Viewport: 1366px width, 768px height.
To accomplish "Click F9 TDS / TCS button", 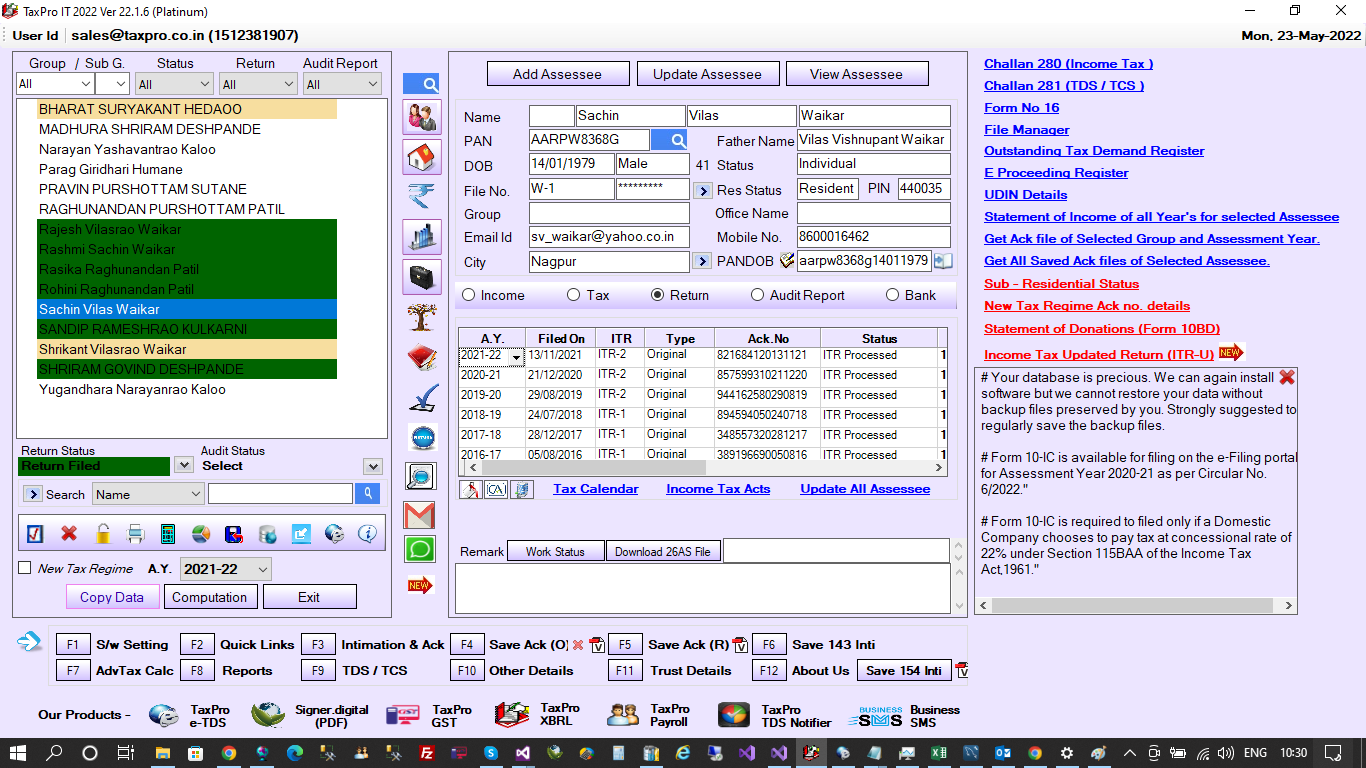I will (x=318, y=671).
